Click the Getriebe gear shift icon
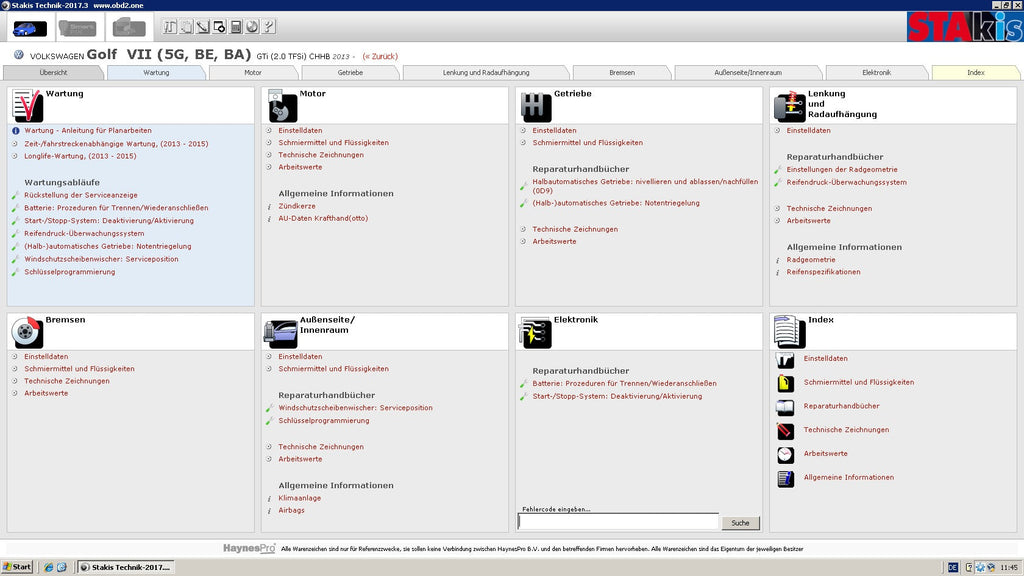The image size is (1024, 576). [x=536, y=107]
